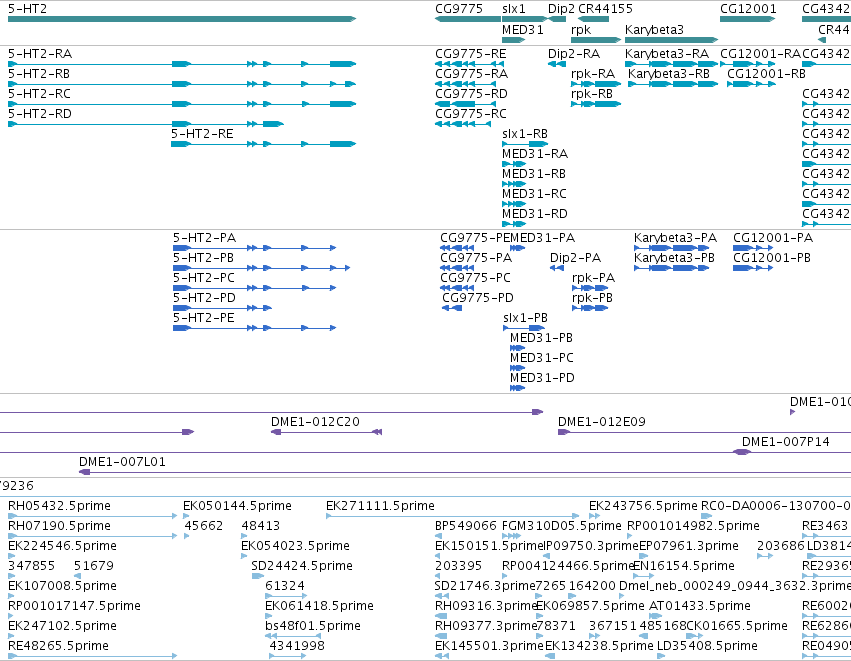Click the rpk-RA transcript label
The image size is (851, 661).
click(x=593, y=74)
